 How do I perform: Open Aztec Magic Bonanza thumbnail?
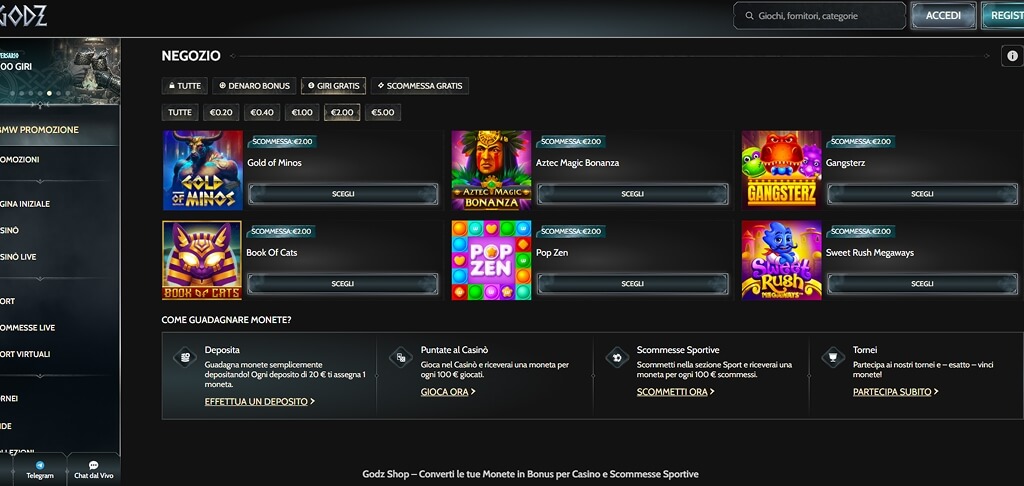point(491,170)
